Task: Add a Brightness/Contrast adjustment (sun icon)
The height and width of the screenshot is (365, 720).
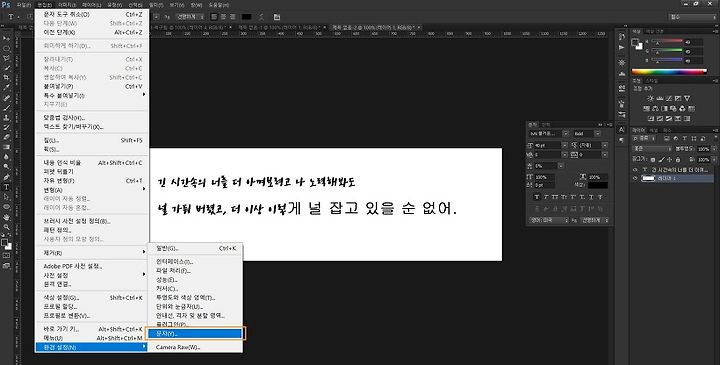Action: (650, 98)
